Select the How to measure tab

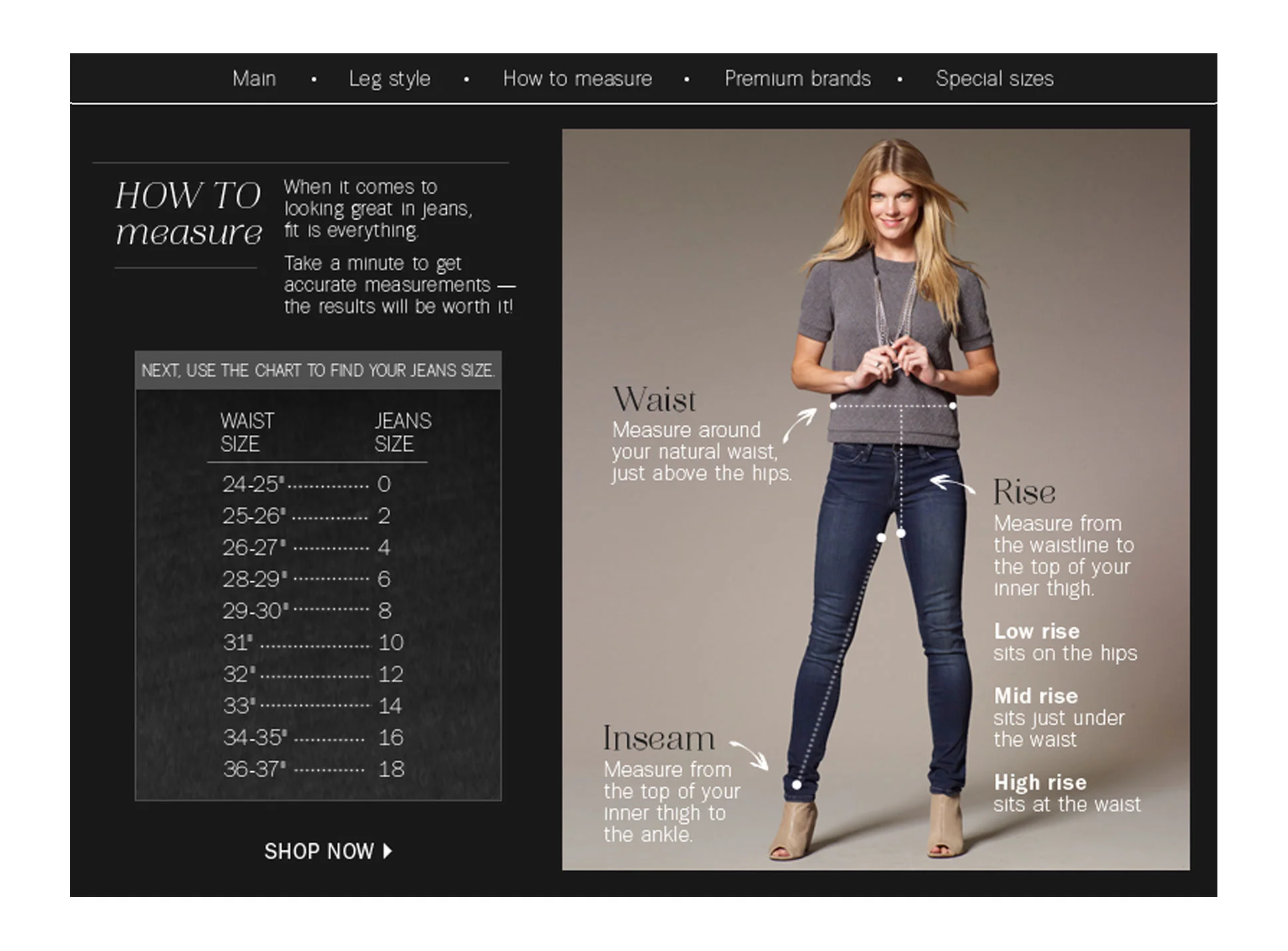click(x=577, y=79)
